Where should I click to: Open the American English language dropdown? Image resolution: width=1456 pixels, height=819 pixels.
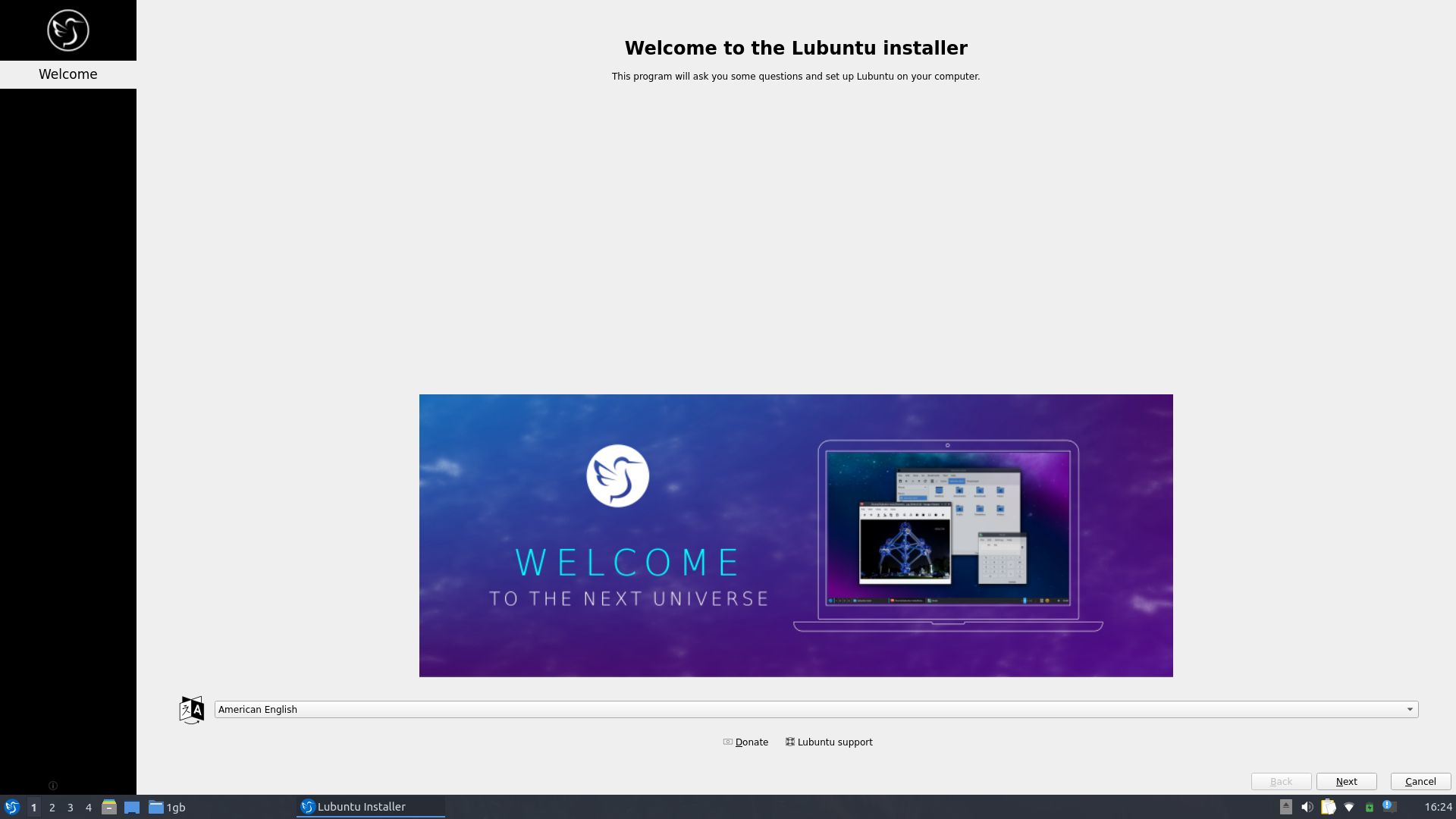[x=816, y=709]
